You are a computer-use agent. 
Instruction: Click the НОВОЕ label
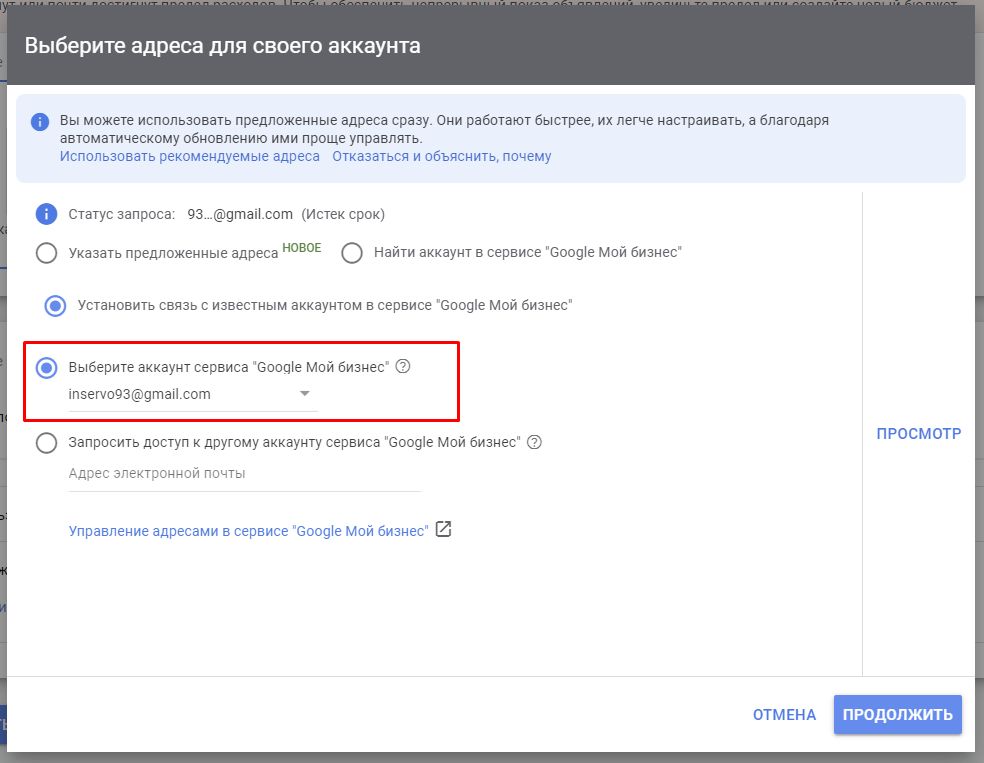coord(302,248)
